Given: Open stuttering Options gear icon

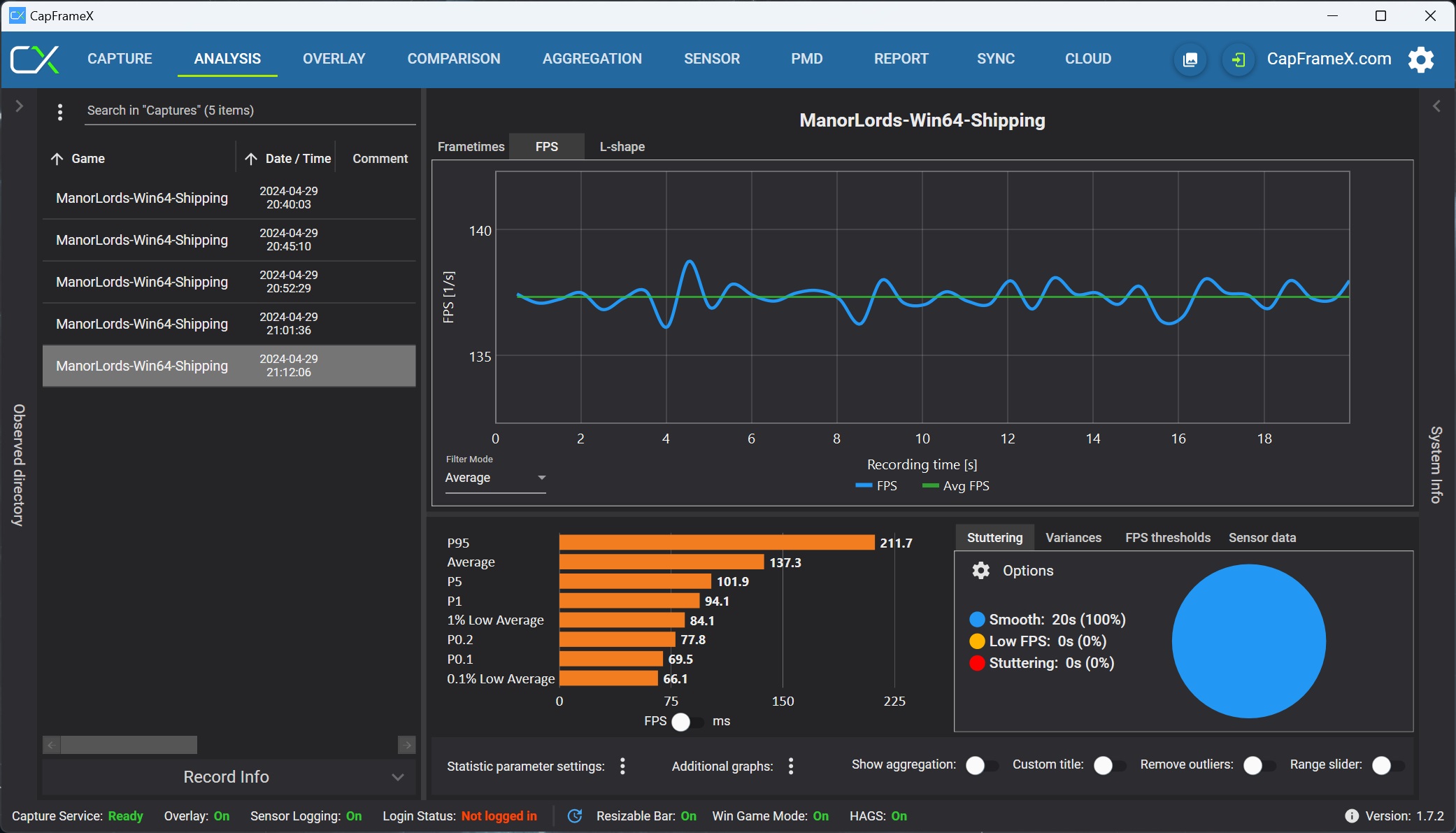Looking at the screenshot, I should tap(980, 571).
